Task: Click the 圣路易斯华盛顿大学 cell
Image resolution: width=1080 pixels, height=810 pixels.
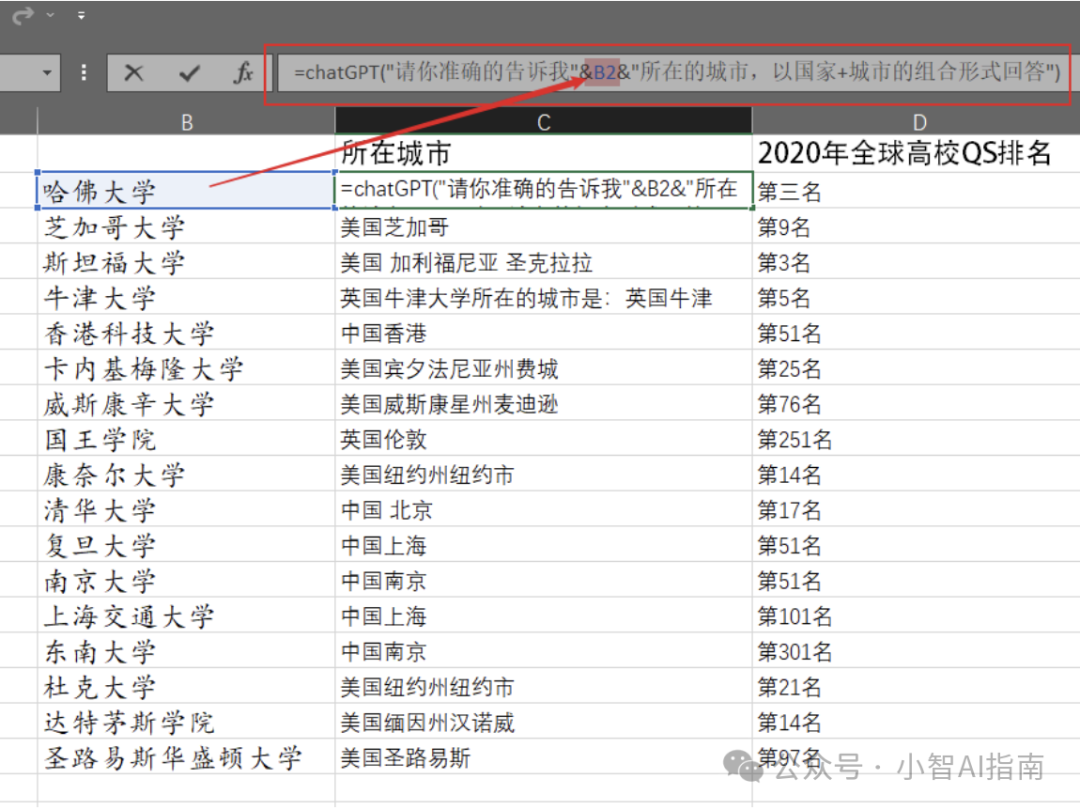Action: tap(186, 758)
